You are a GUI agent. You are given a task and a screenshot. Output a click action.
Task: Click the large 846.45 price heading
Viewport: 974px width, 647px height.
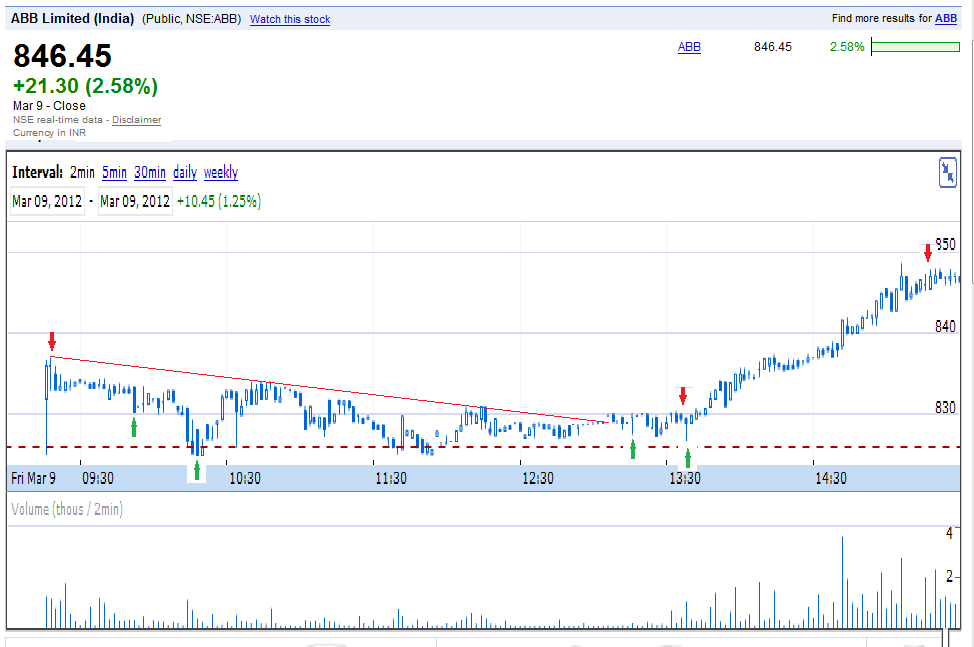[x=62, y=56]
